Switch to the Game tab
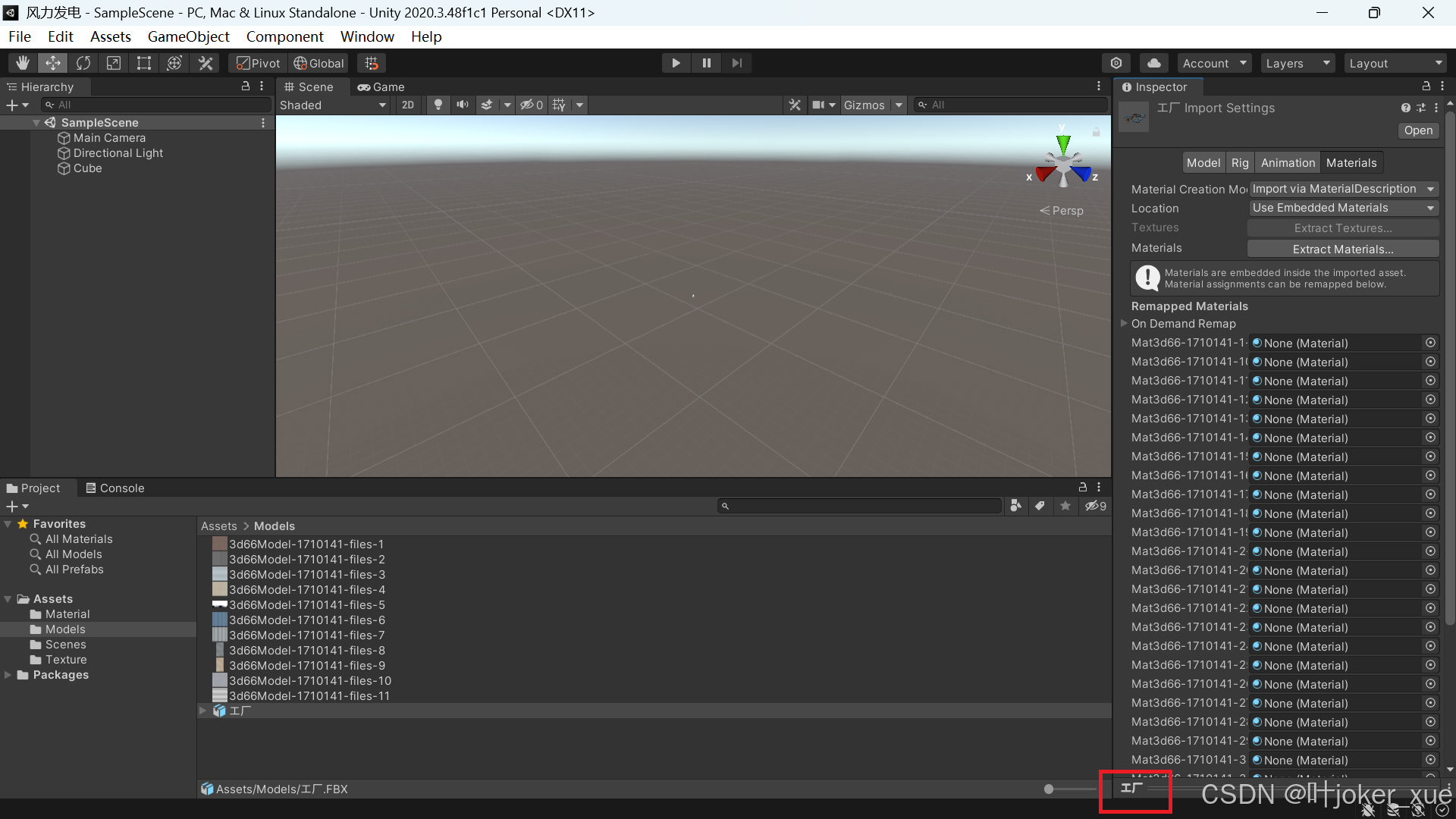 click(x=381, y=86)
